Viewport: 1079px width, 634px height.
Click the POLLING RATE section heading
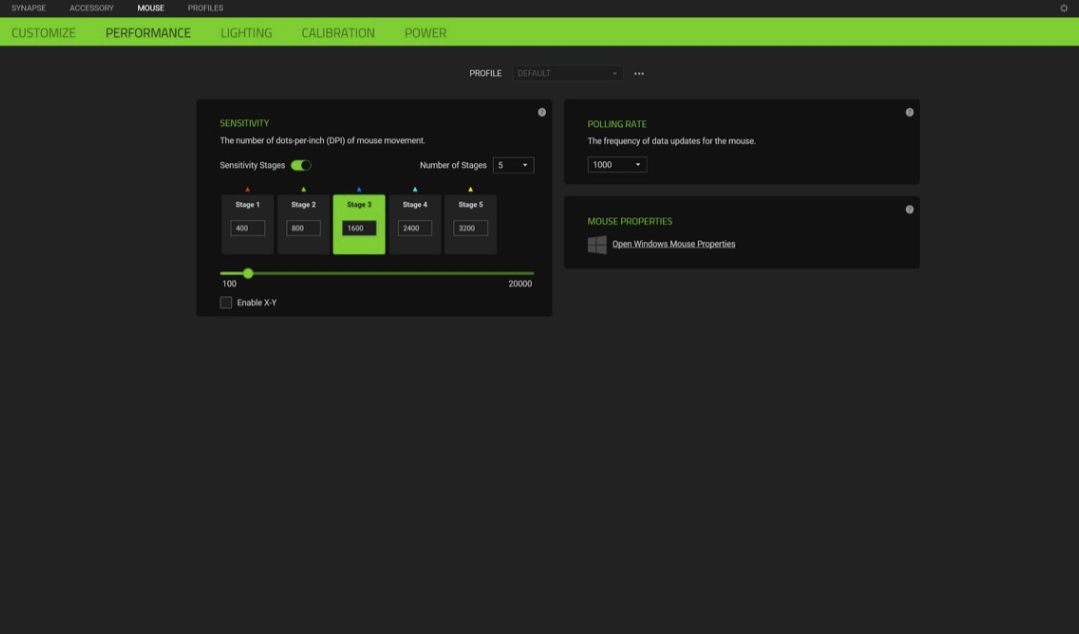click(617, 124)
